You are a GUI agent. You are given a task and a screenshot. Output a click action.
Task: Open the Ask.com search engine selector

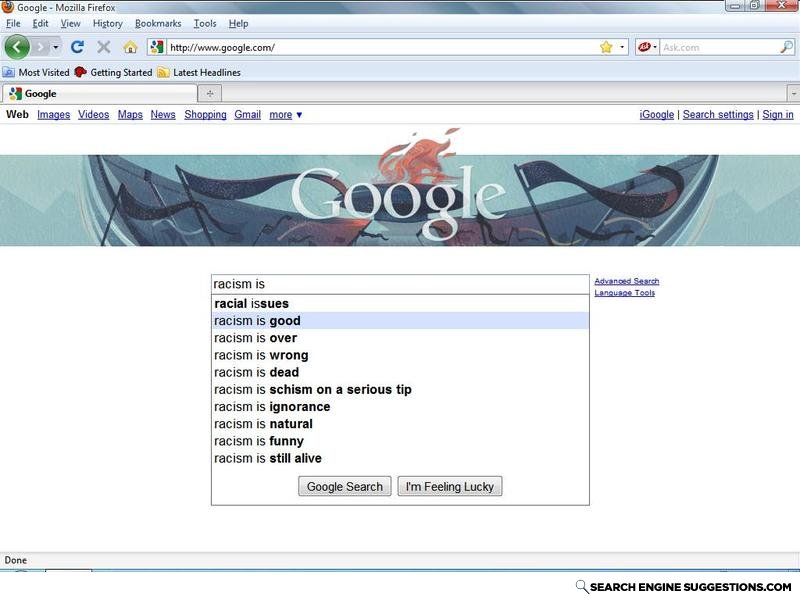646,47
